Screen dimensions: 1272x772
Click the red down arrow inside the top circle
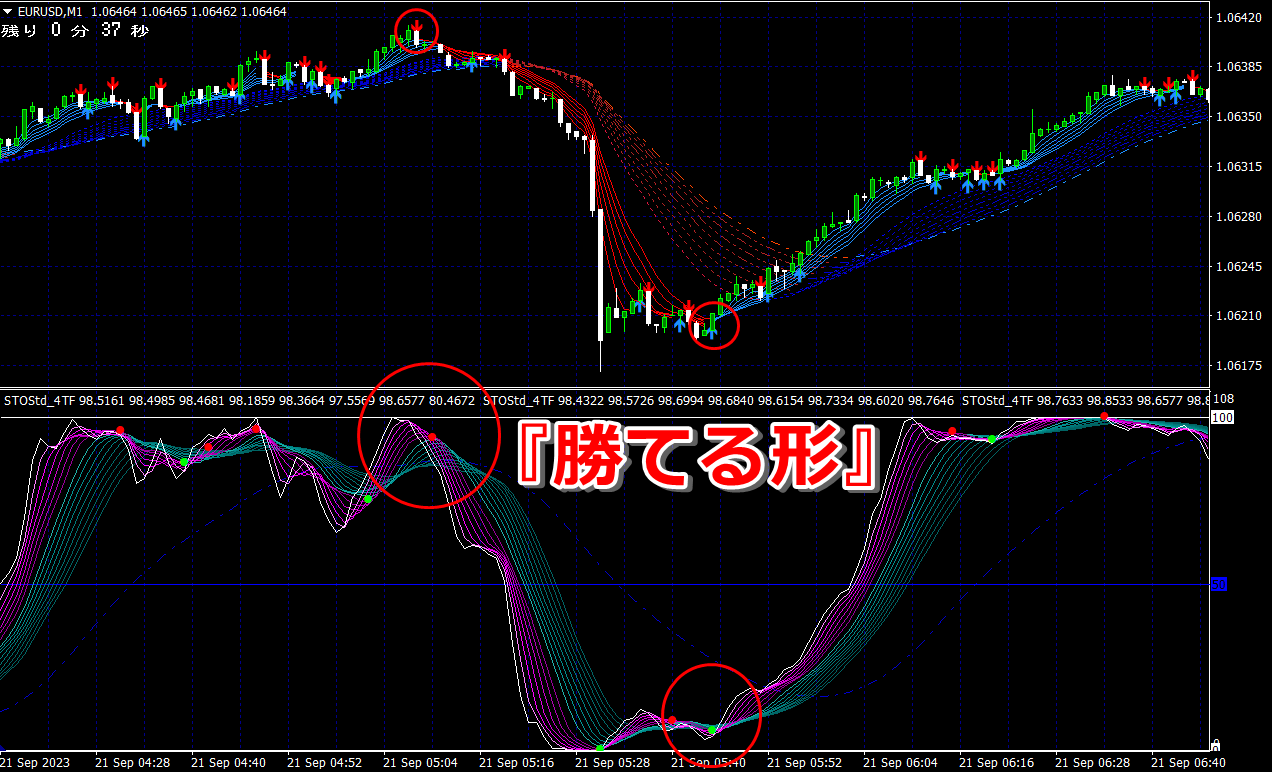click(x=415, y=26)
